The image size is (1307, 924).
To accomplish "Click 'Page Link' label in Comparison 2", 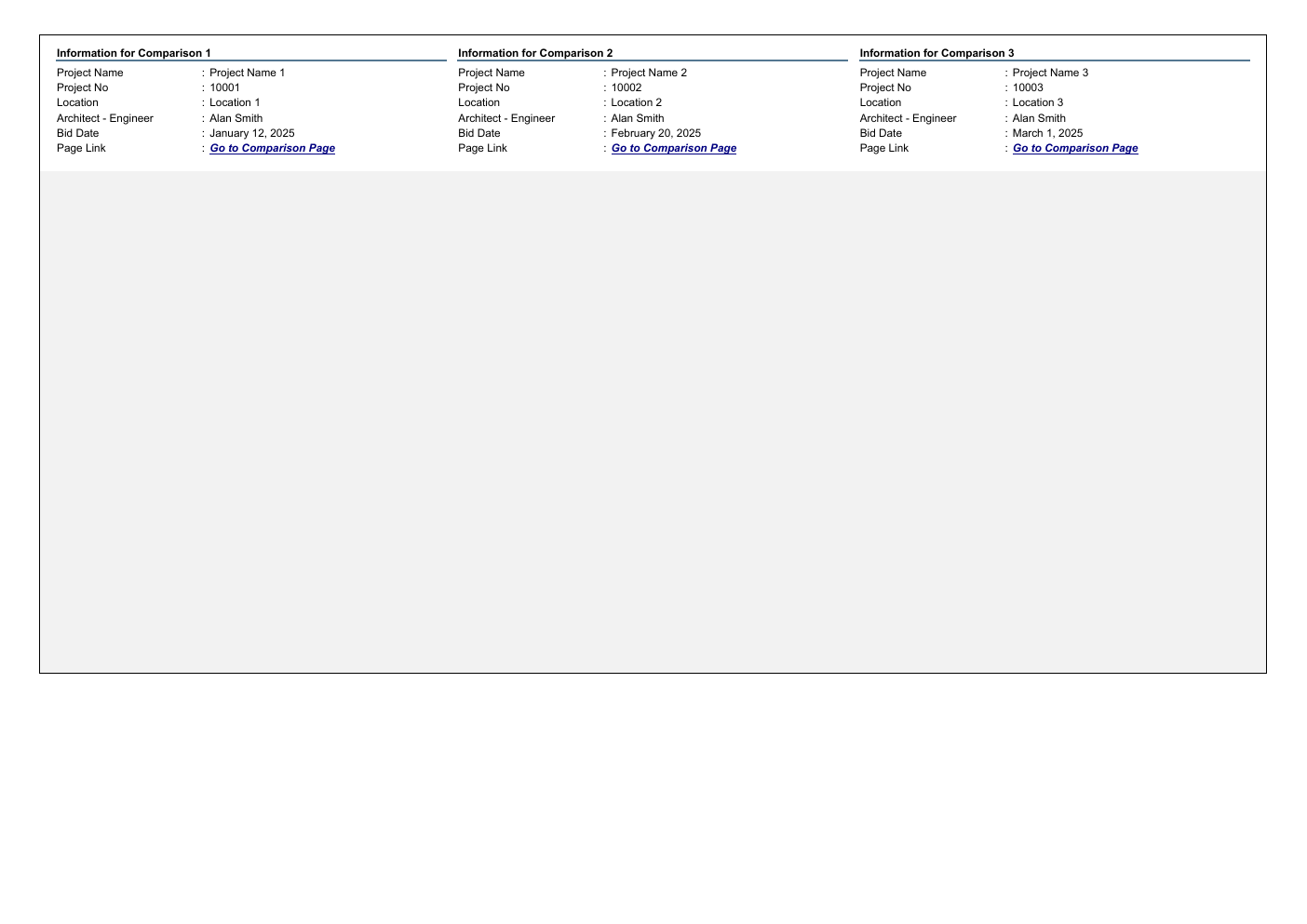I will 483,149.
